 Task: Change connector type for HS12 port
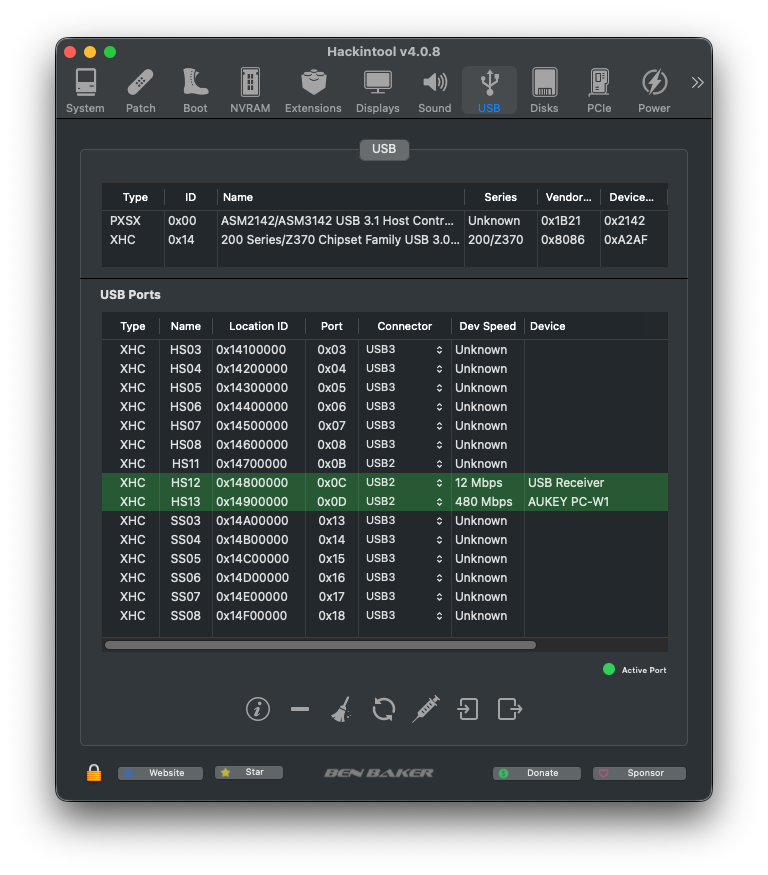pyautogui.click(x=405, y=483)
